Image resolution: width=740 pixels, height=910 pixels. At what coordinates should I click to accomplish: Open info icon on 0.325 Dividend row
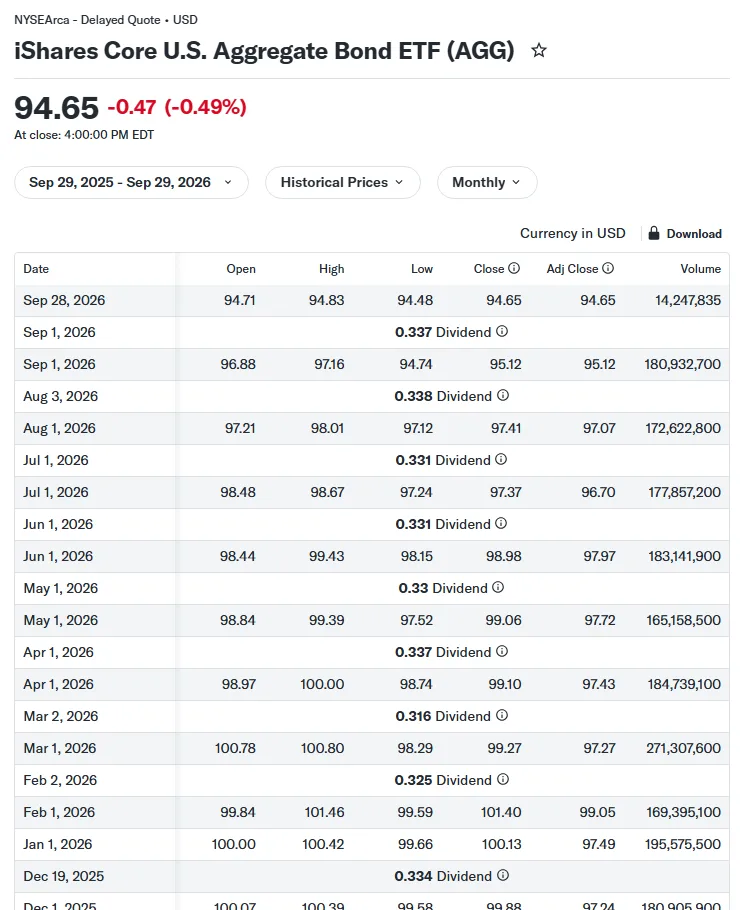(503, 779)
